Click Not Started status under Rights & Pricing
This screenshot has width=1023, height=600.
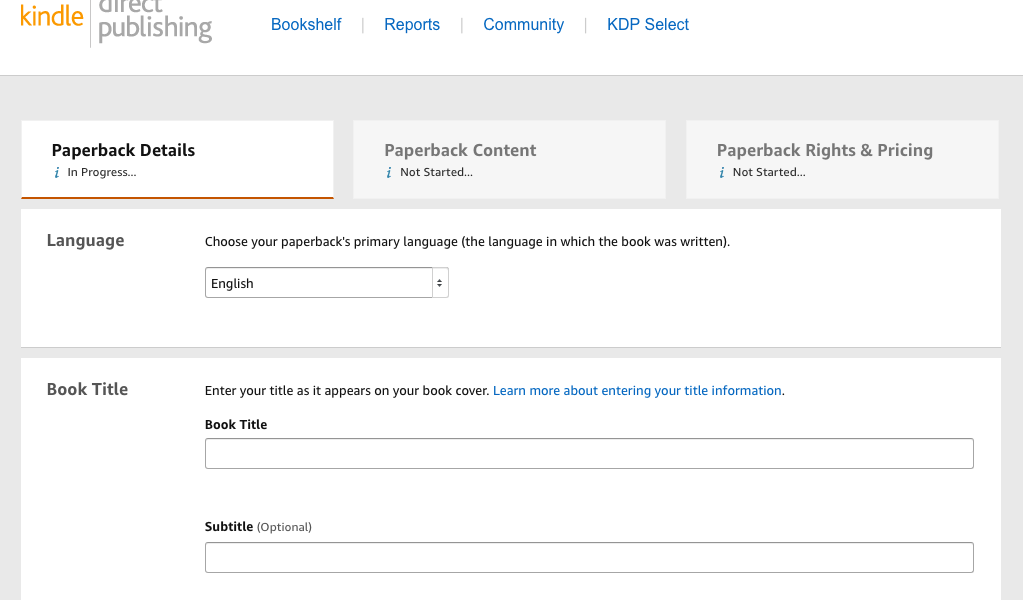click(769, 173)
